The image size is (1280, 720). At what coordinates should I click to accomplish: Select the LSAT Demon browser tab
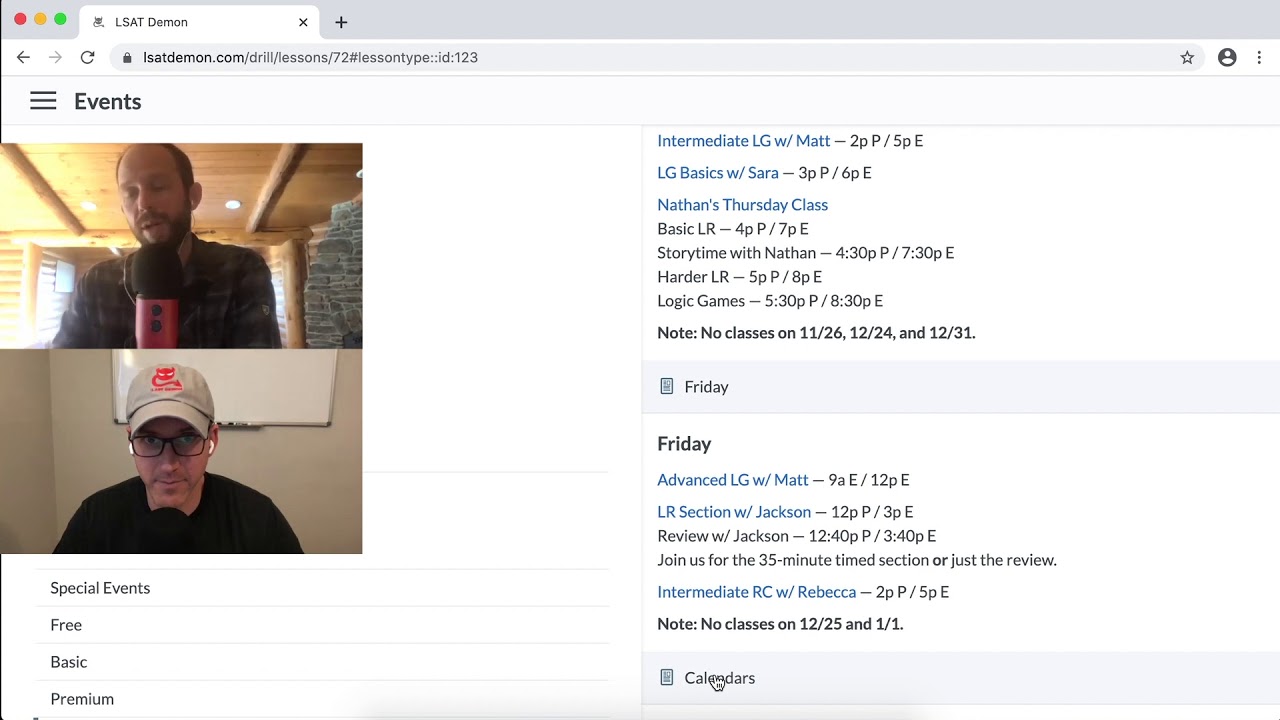tap(200, 22)
